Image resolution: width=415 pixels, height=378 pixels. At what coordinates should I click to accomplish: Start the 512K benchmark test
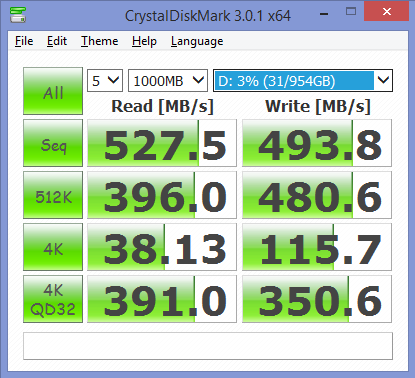[53, 195]
